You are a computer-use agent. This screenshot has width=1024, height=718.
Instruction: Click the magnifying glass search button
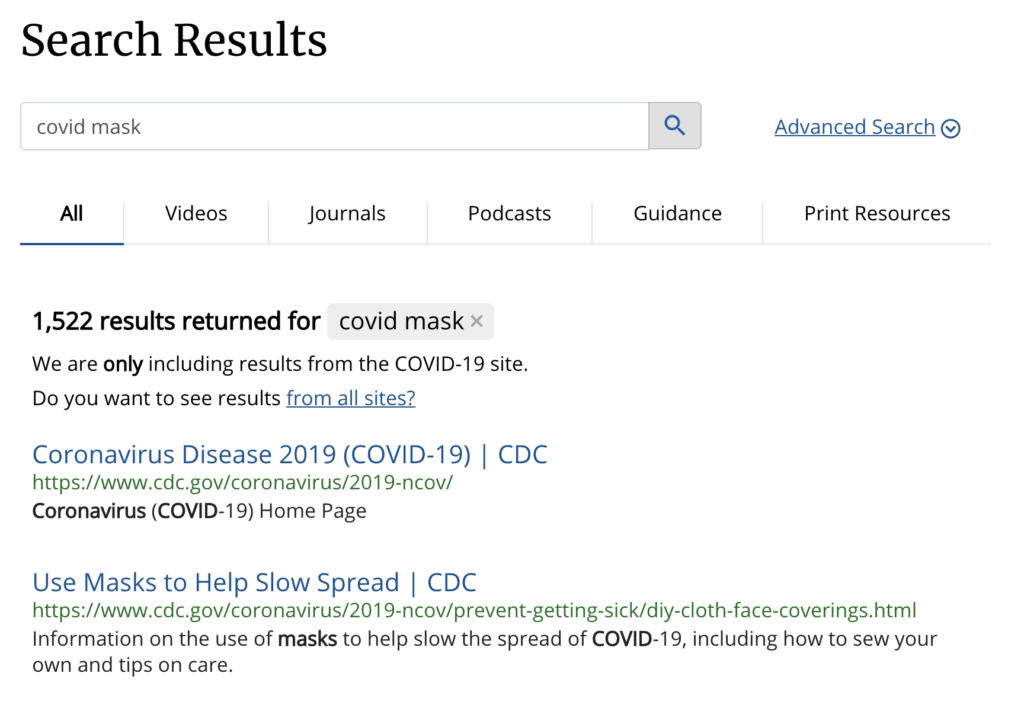(675, 125)
